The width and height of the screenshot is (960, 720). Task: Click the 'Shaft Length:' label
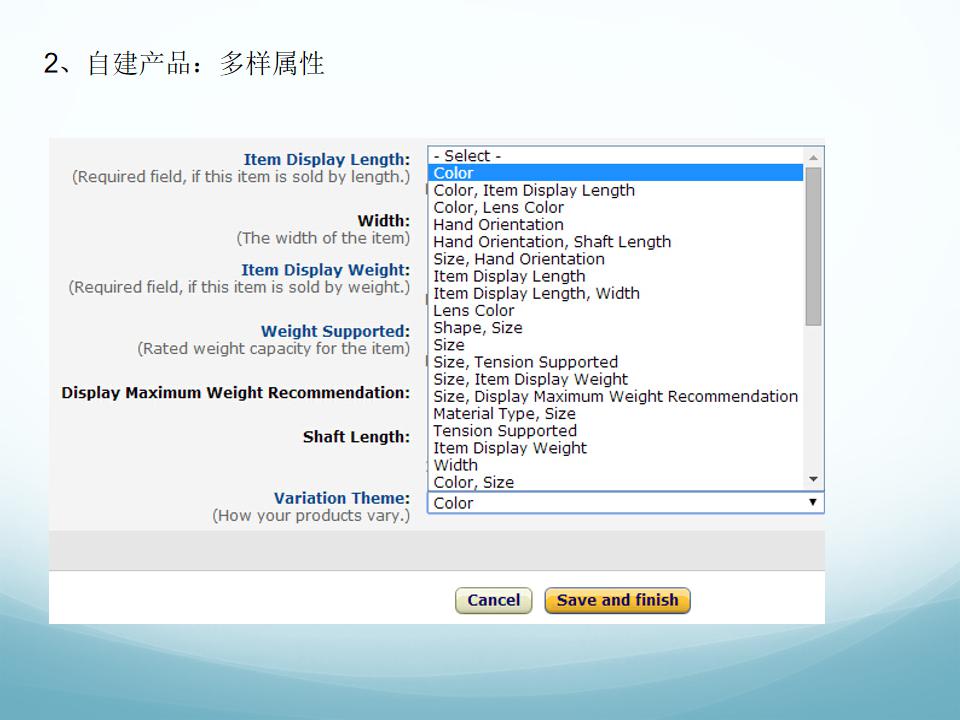coord(356,437)
